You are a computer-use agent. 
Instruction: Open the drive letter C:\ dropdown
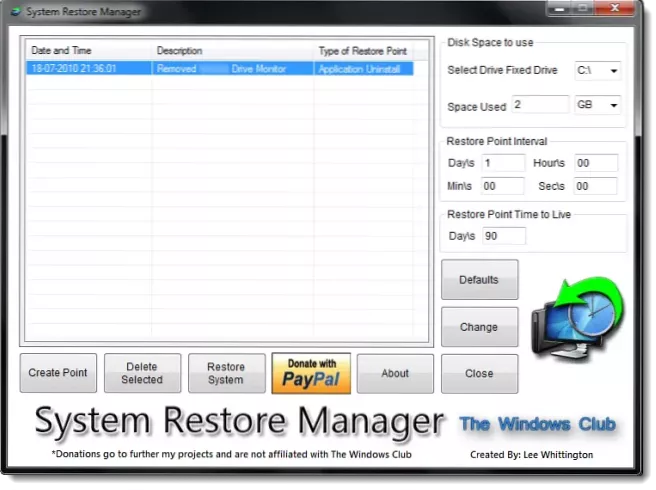(x=597, y=71)
